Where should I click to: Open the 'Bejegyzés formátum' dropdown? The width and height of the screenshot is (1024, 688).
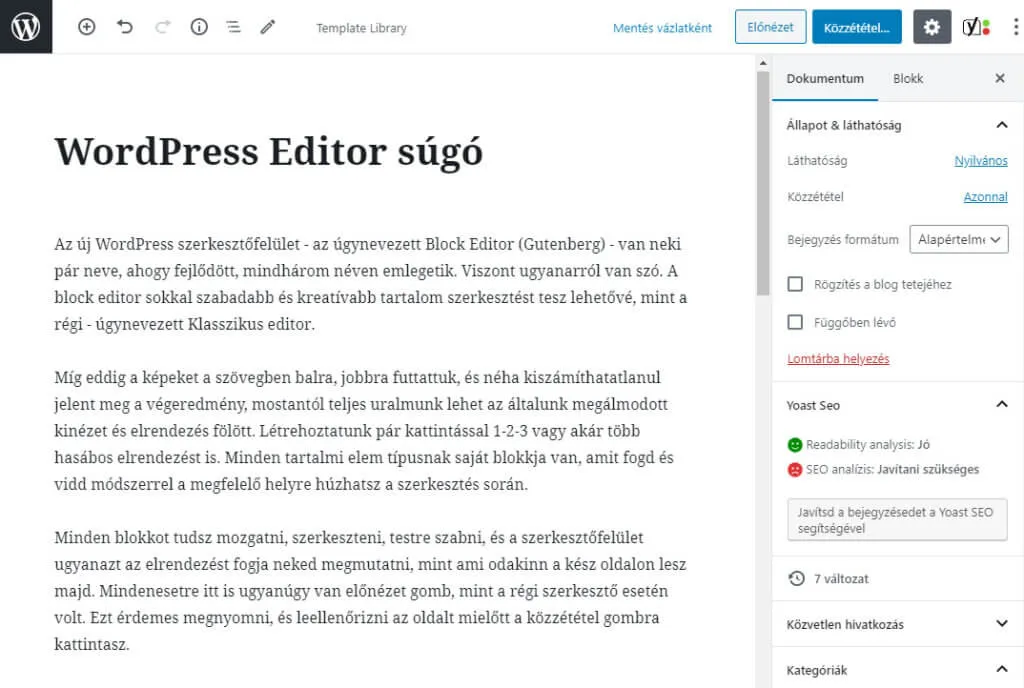click(958, 239)
